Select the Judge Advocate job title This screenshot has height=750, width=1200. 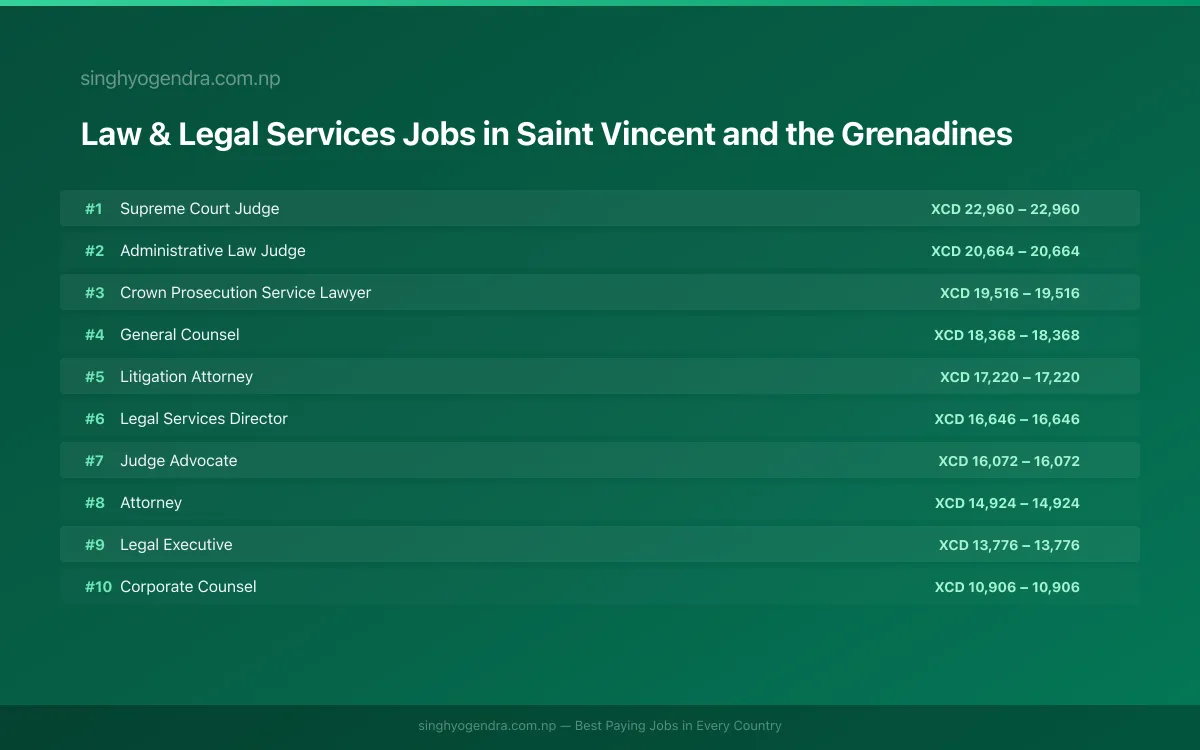[179, 461]
